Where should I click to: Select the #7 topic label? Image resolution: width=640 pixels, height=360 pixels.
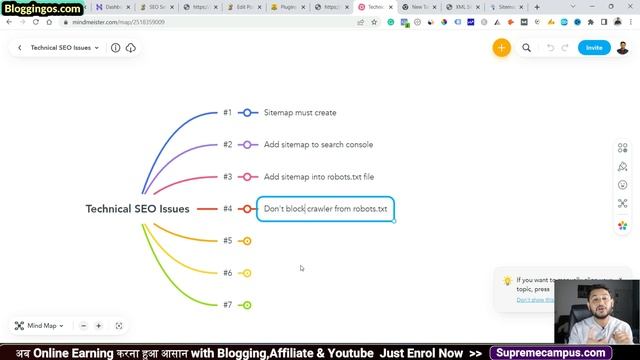click(227, 305)
